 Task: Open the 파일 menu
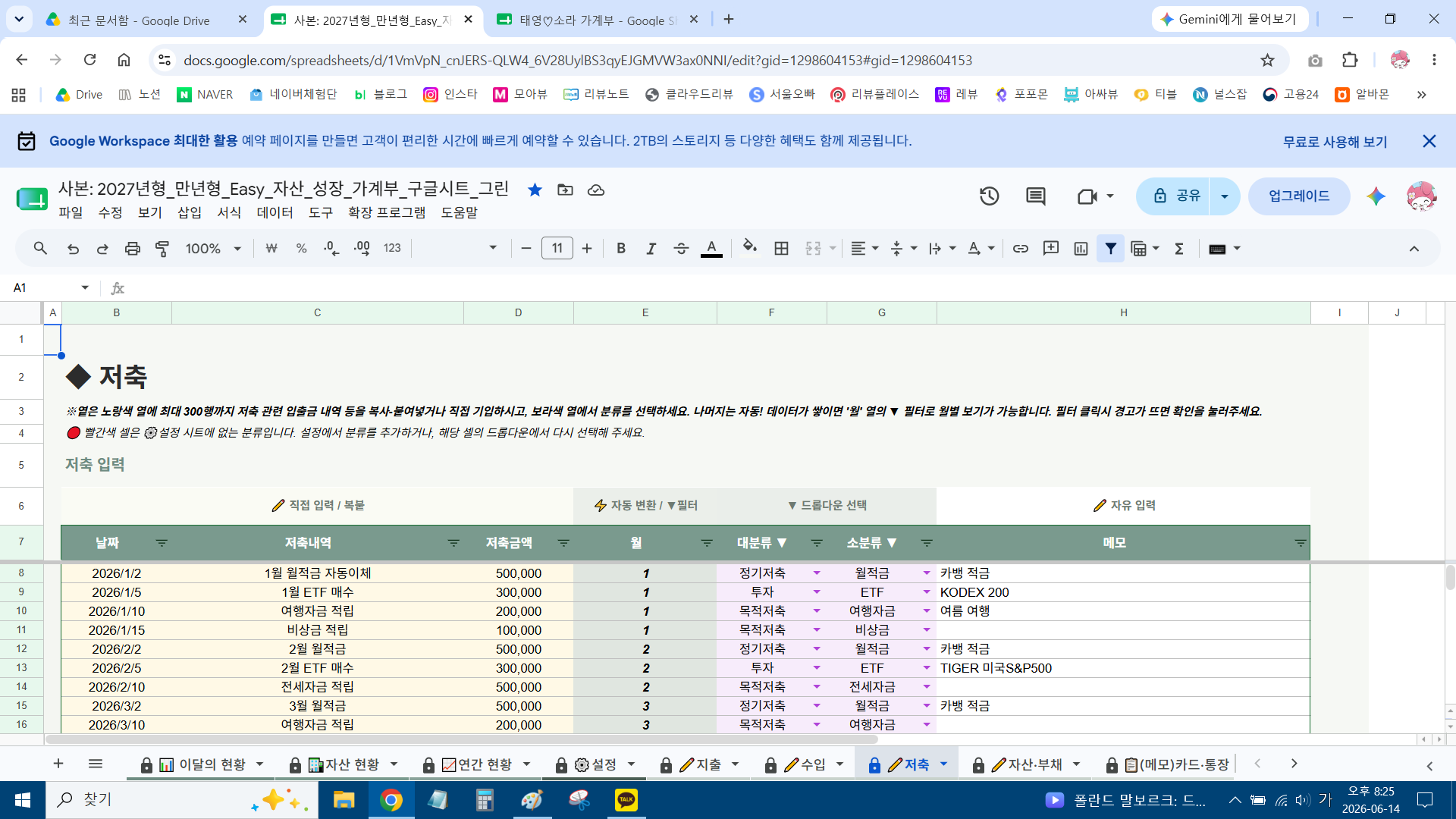tap(71, 212)
